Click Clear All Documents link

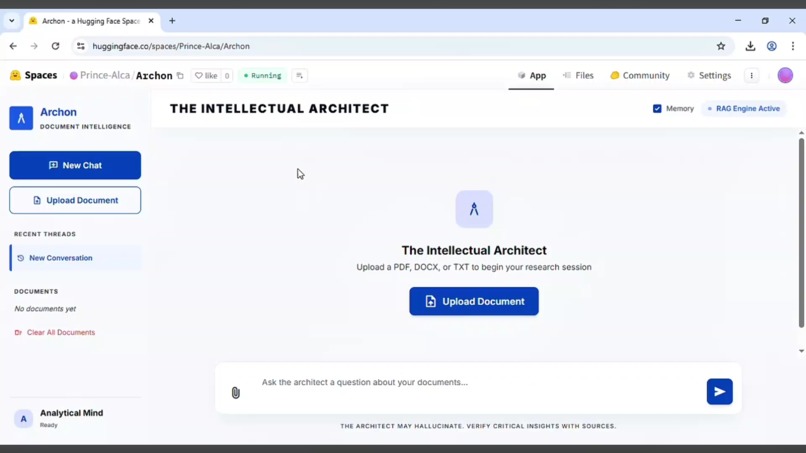click(x=54, y=332)
